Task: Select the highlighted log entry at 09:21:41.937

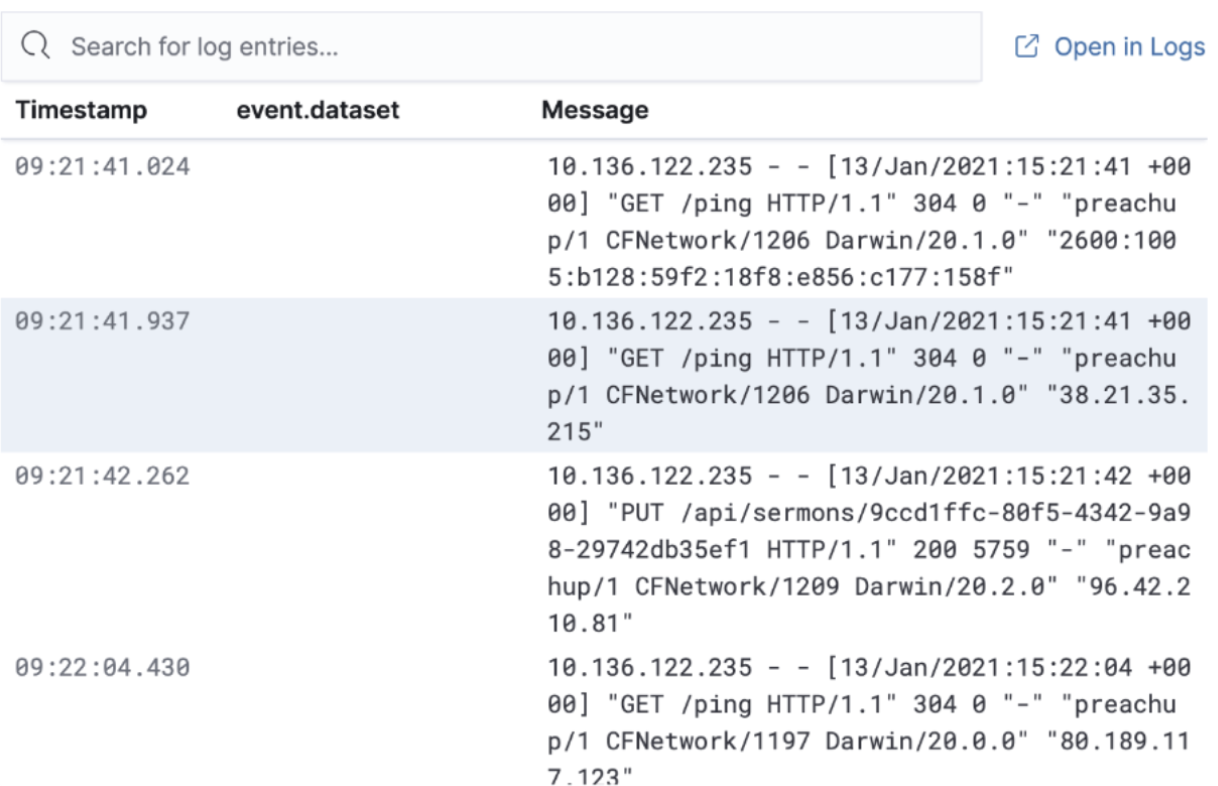Action: pos(600,377)
